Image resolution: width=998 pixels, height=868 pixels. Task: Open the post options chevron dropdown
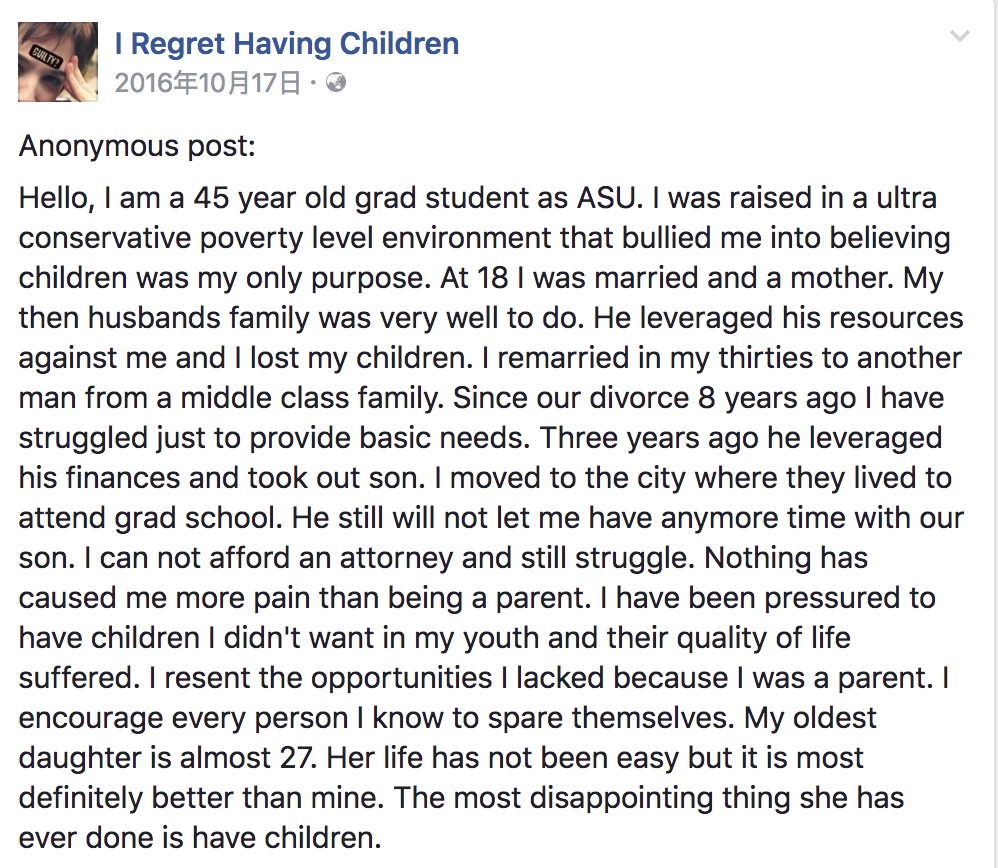960,38
